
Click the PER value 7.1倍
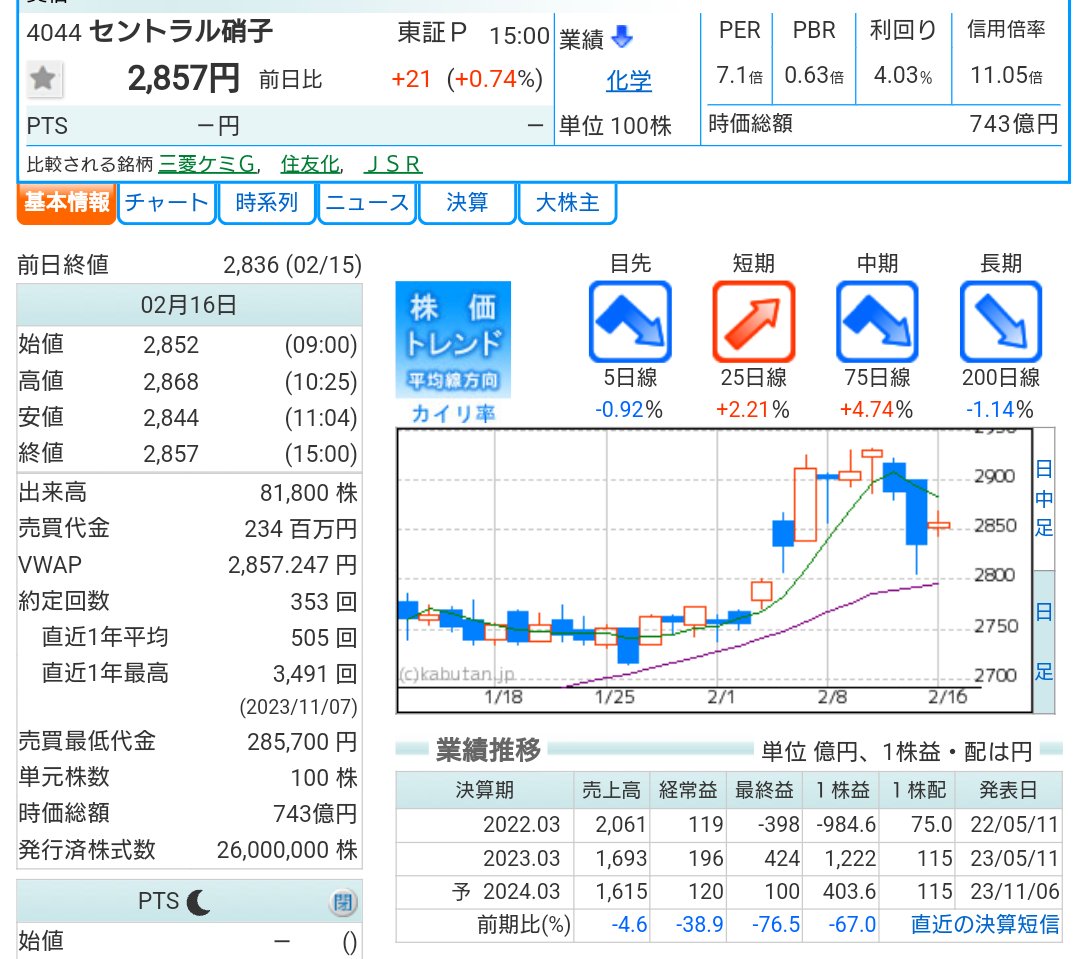pyautogui.click(x=740, y=74)
